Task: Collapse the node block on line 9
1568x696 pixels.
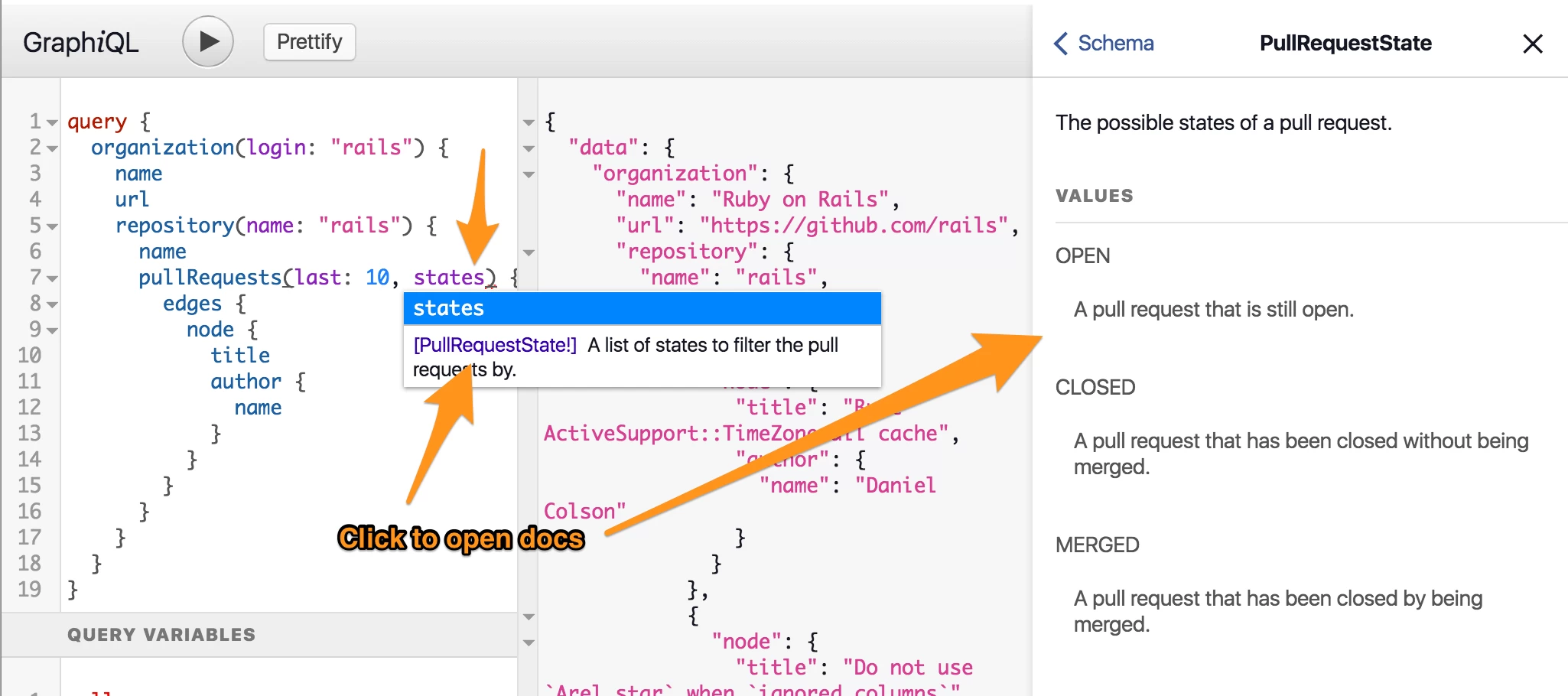Action: pos(52,330)
